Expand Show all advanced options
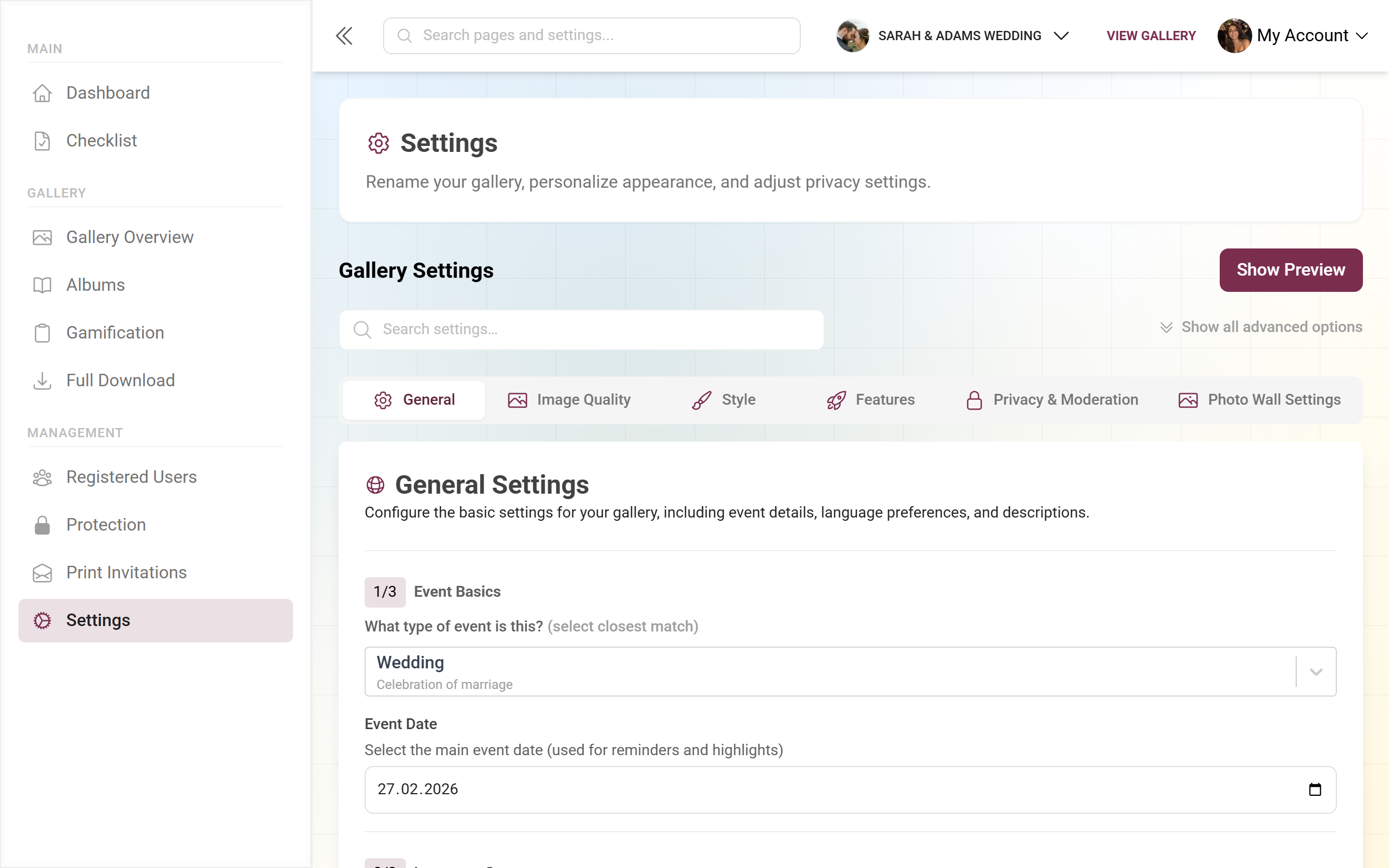This screenshot has height=868, width=1389. (1260, 327)
